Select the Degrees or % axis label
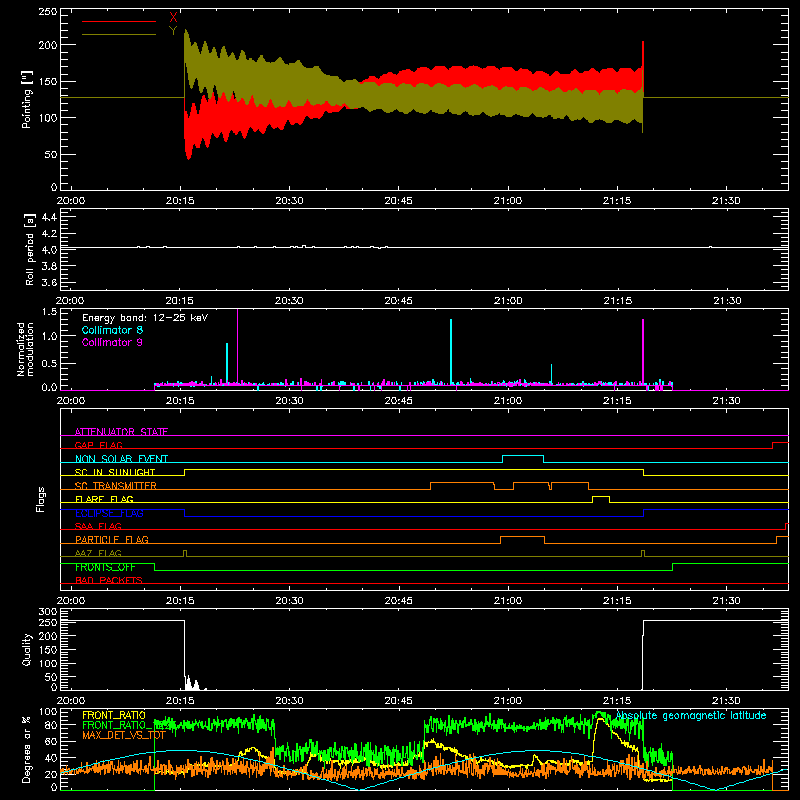800x800 pixels. point(27,749)
